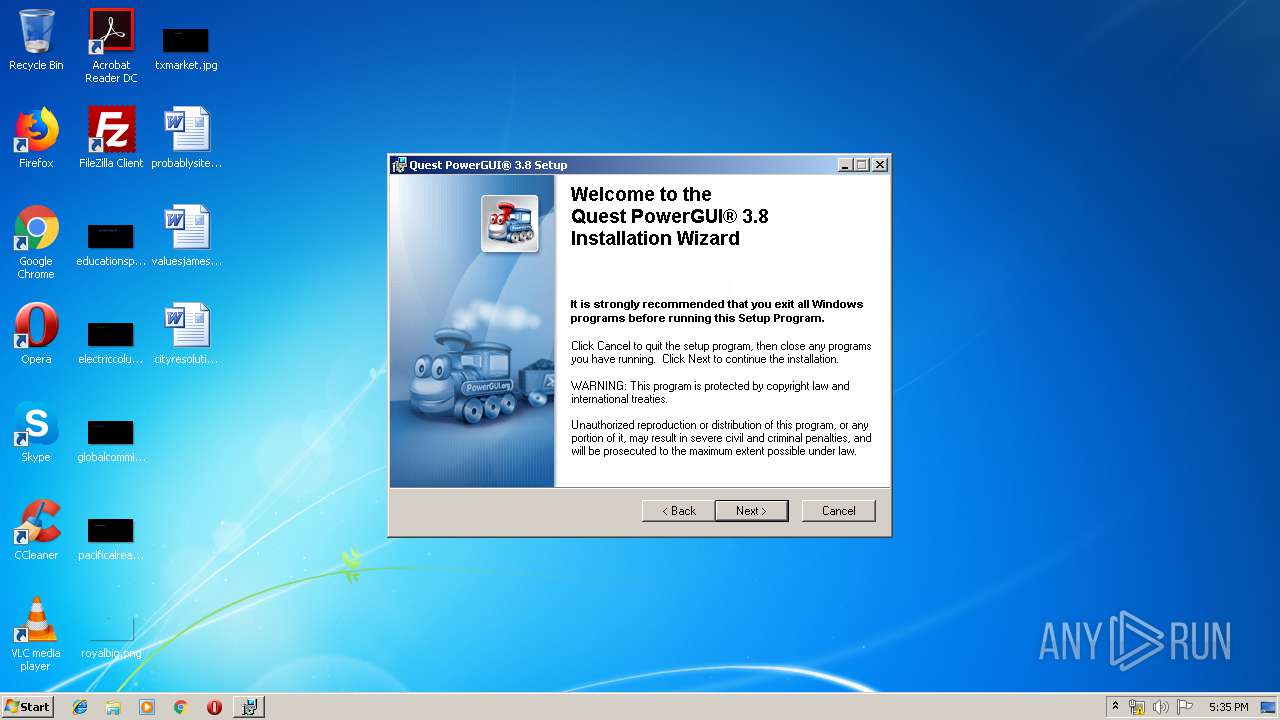Select the globalcommi file icon
This screenshot has height=720, width=1280.
pyautogui.click(x=111, y=442)
